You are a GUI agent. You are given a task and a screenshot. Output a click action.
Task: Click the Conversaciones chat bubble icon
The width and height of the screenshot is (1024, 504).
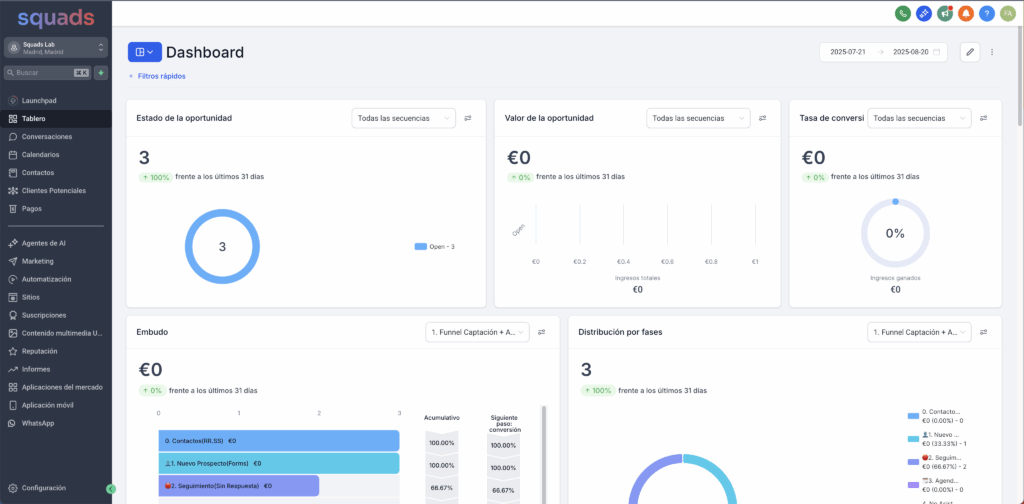[x=13, y=137]
